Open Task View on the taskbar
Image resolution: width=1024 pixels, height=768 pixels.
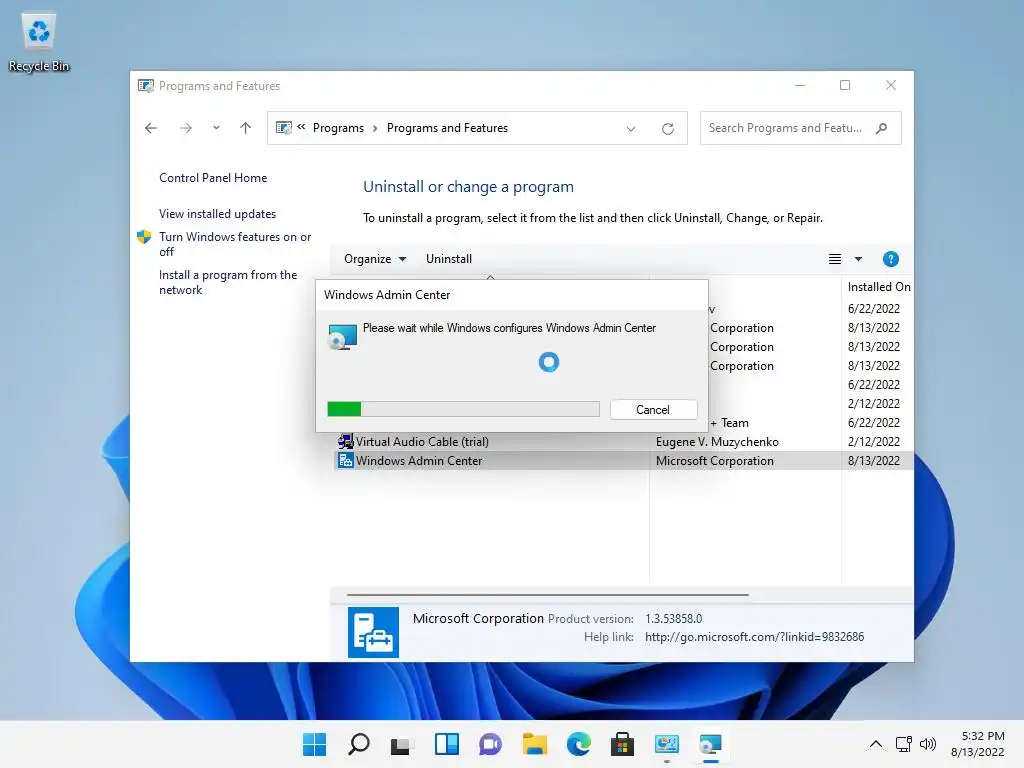pos(402,744)
